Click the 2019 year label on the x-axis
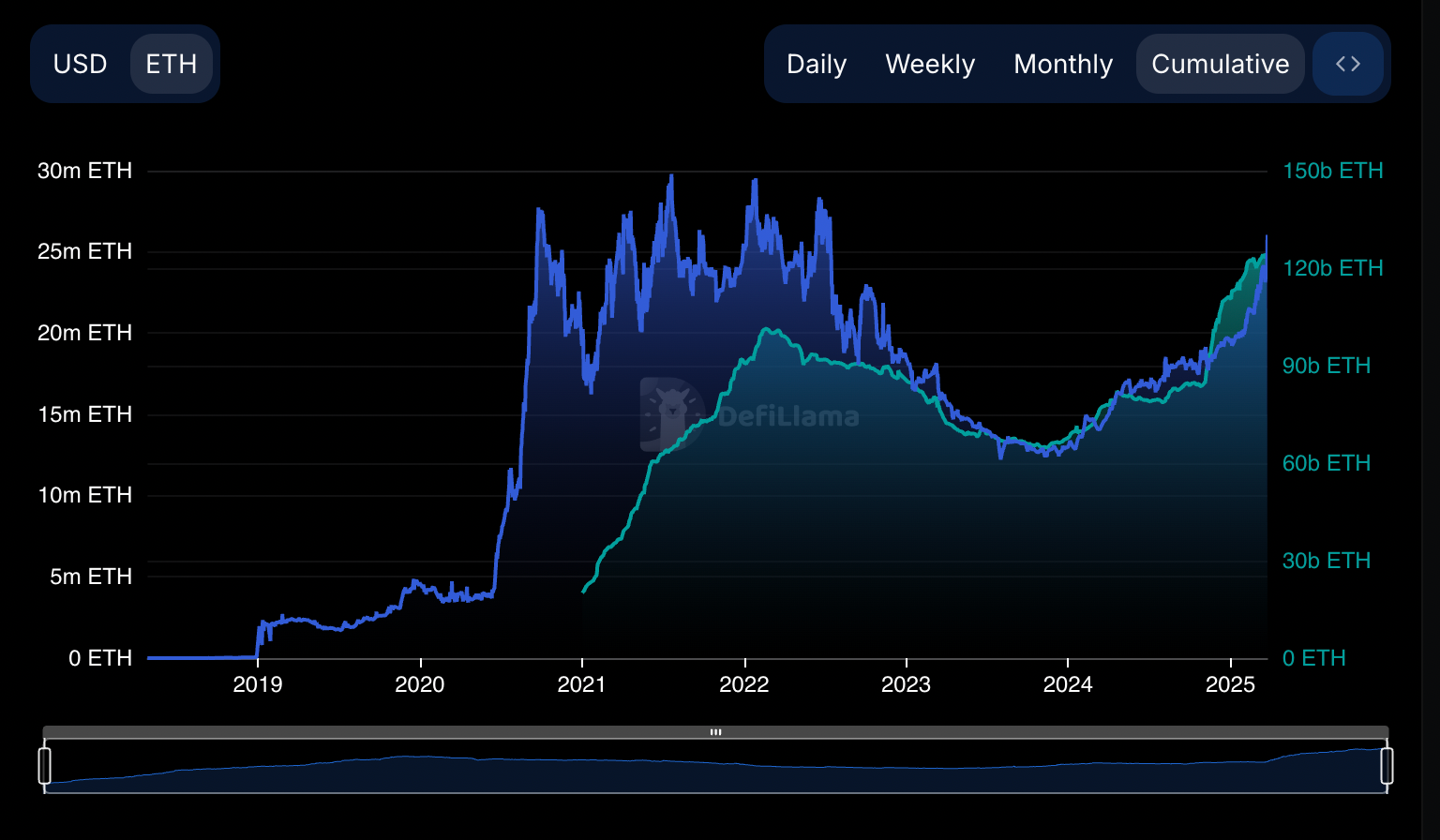This screenshot has width=1440, height=840. (x=258, y=684)
